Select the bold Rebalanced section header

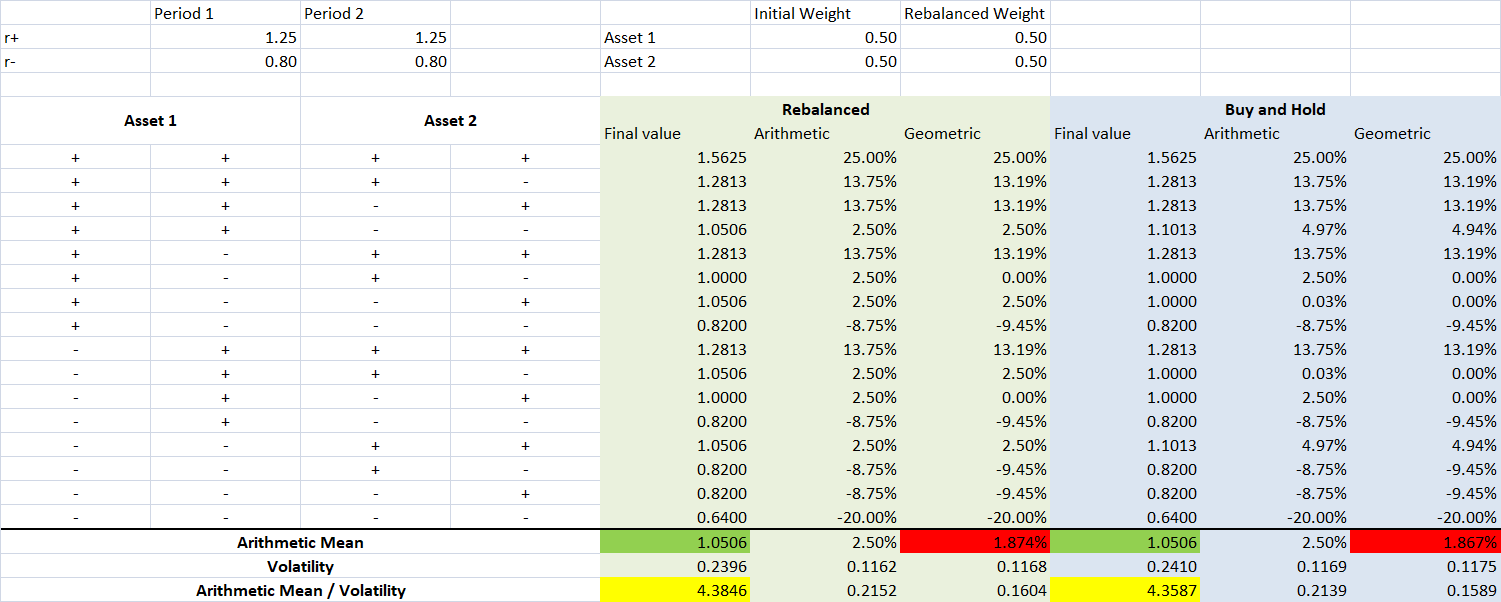(x=825, y=109)
